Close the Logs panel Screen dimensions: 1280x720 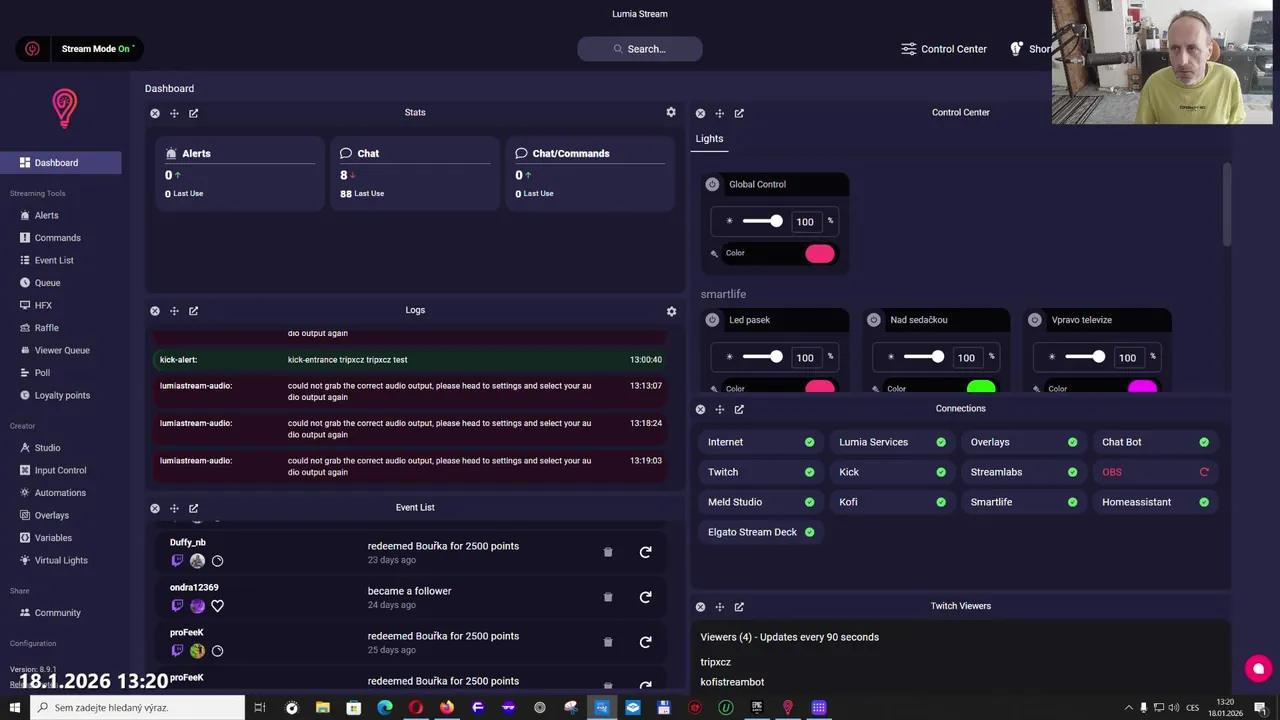(x=155, y=311)
